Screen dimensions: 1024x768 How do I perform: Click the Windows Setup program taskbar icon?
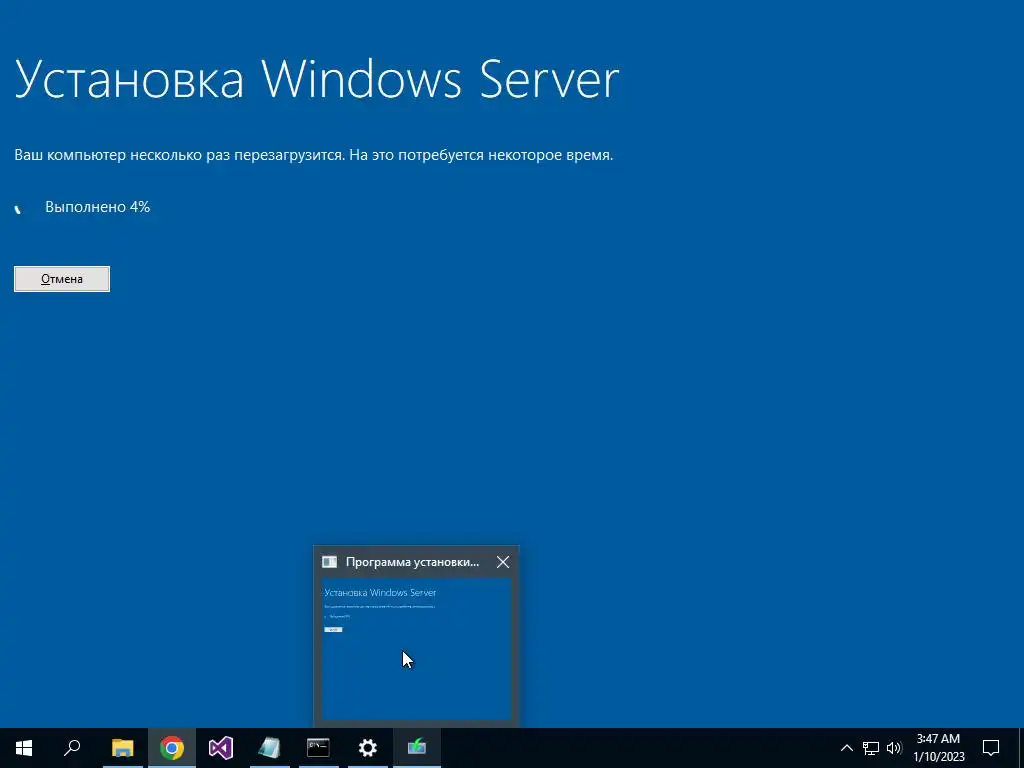417,748
